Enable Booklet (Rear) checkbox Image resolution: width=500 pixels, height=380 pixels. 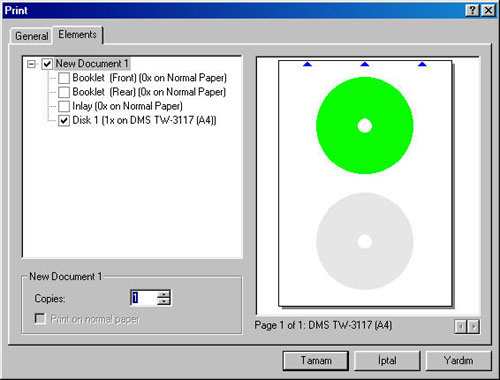(x=64, y=92)
